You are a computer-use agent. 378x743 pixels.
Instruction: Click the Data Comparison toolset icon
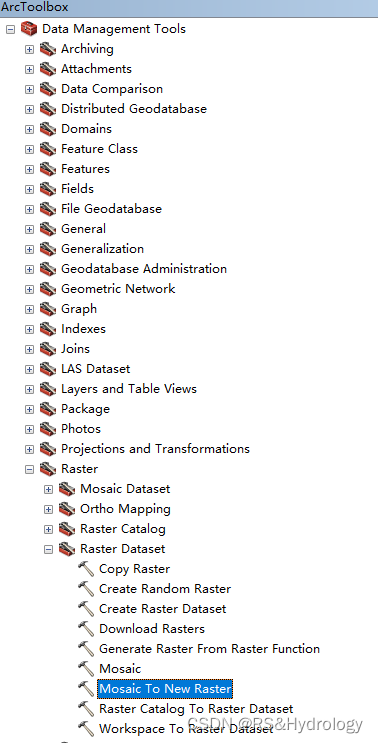pos(48,89)
